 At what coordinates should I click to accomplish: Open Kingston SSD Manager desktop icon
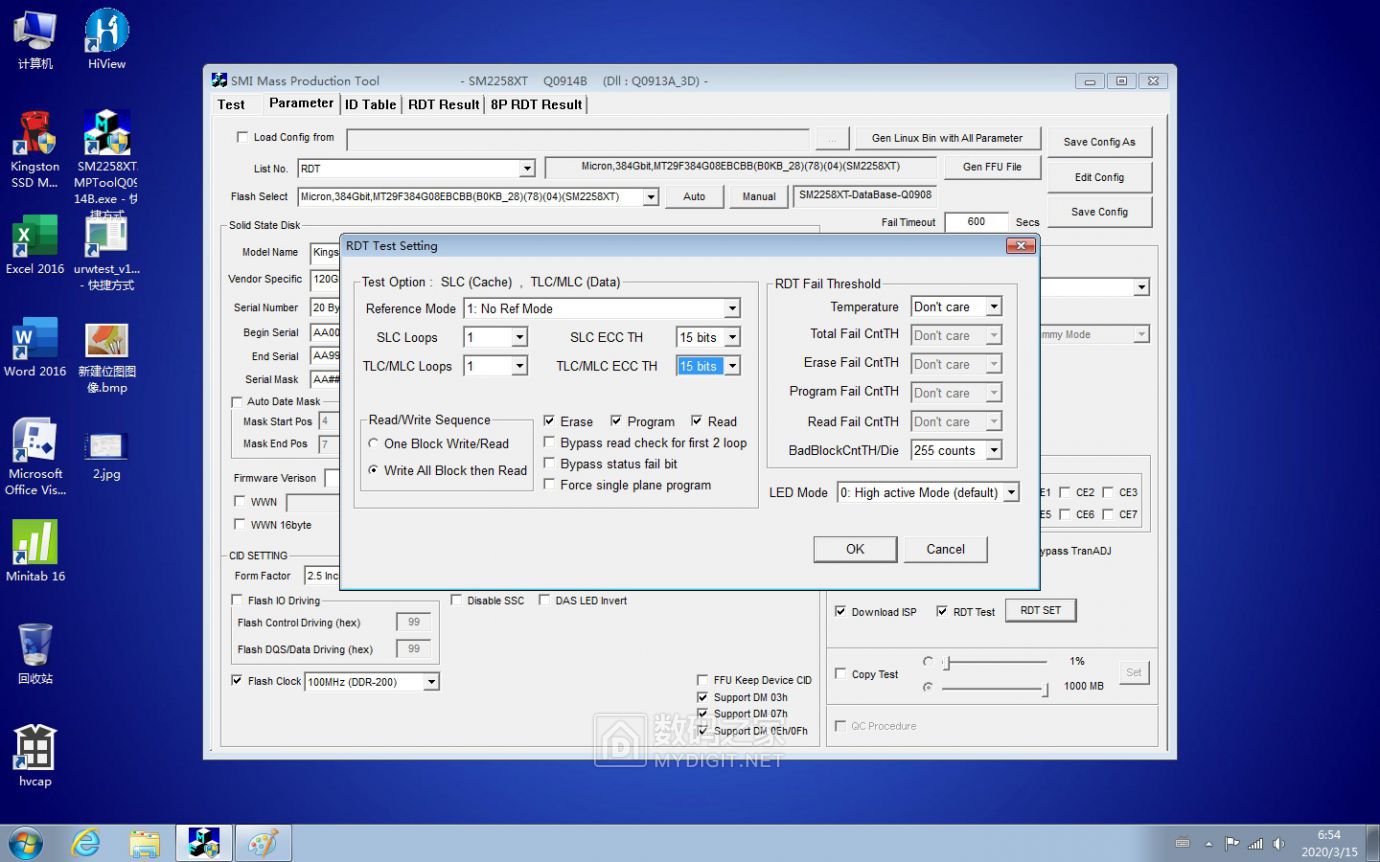pos(35,135)
